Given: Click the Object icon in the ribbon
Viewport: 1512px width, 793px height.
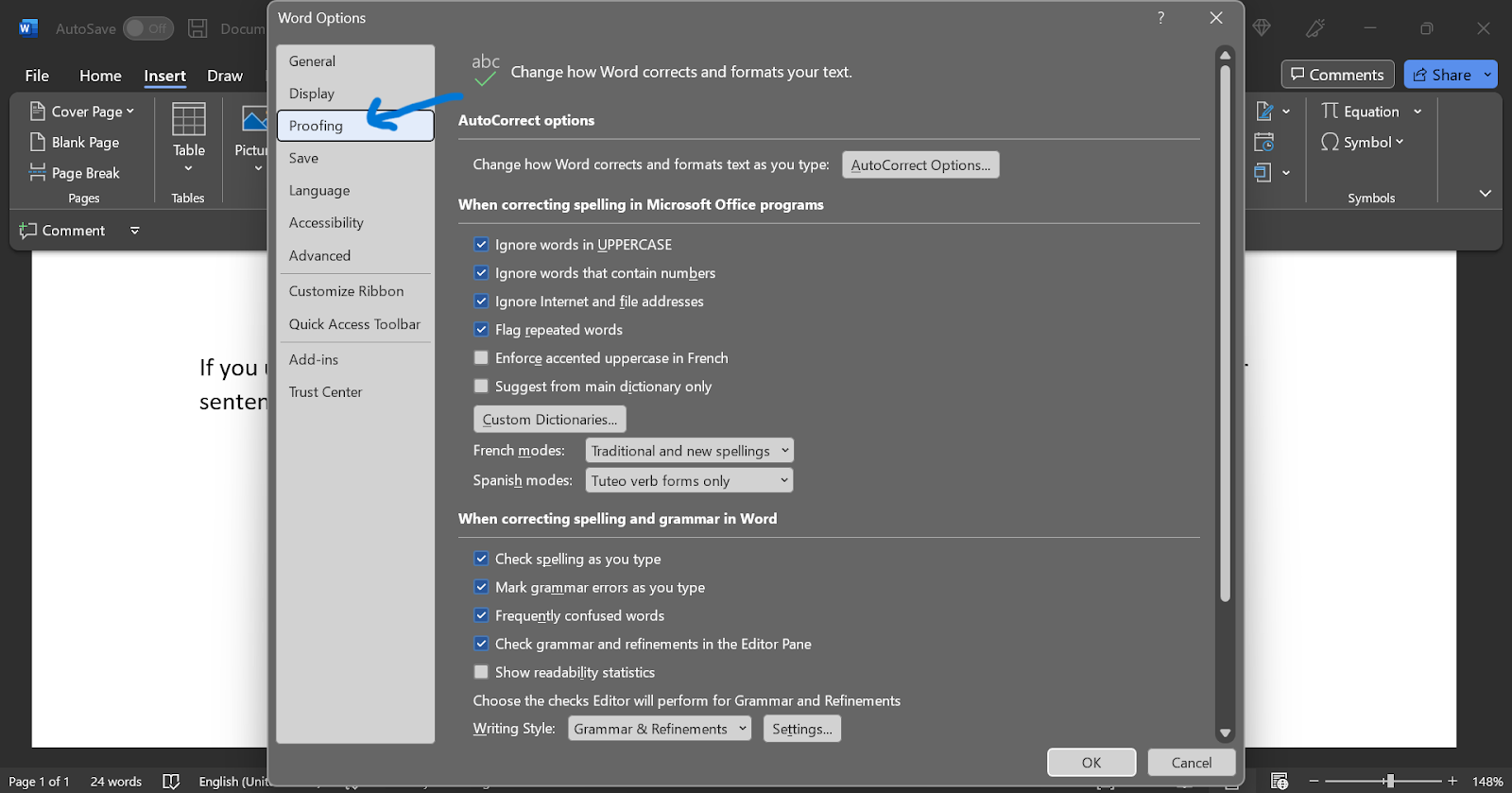Looking at the screenshot, I should (x=1263, y=173).
